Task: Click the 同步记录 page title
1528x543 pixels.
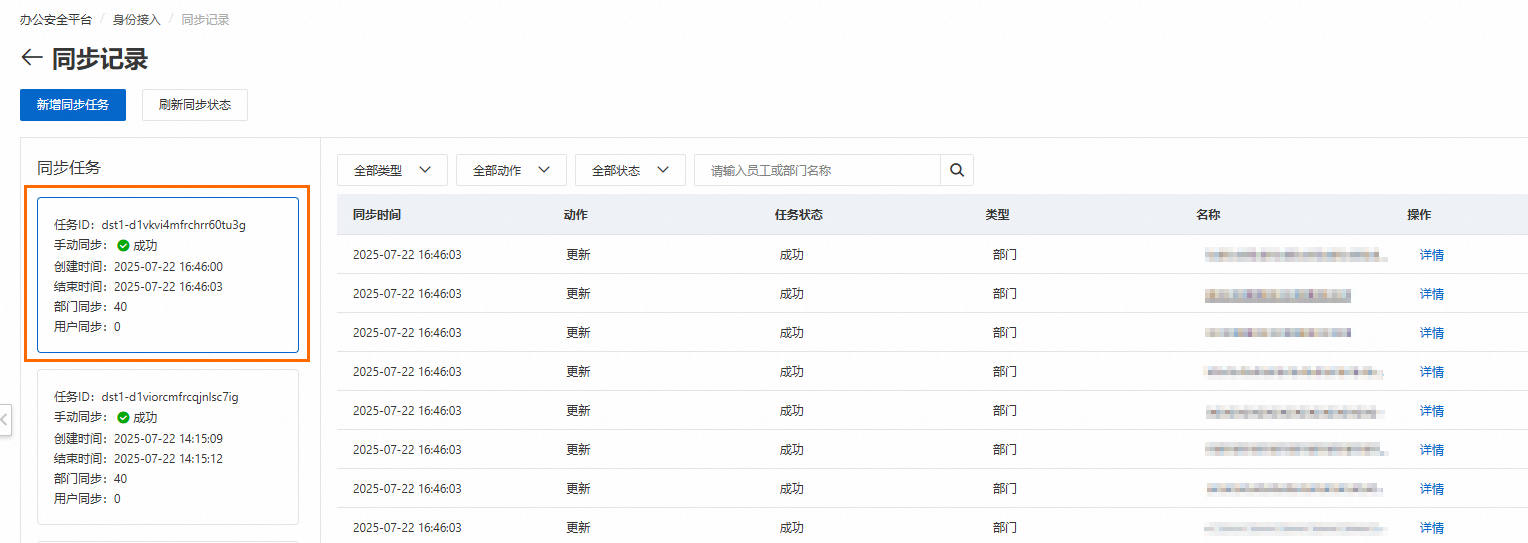Action: [100, 58]
